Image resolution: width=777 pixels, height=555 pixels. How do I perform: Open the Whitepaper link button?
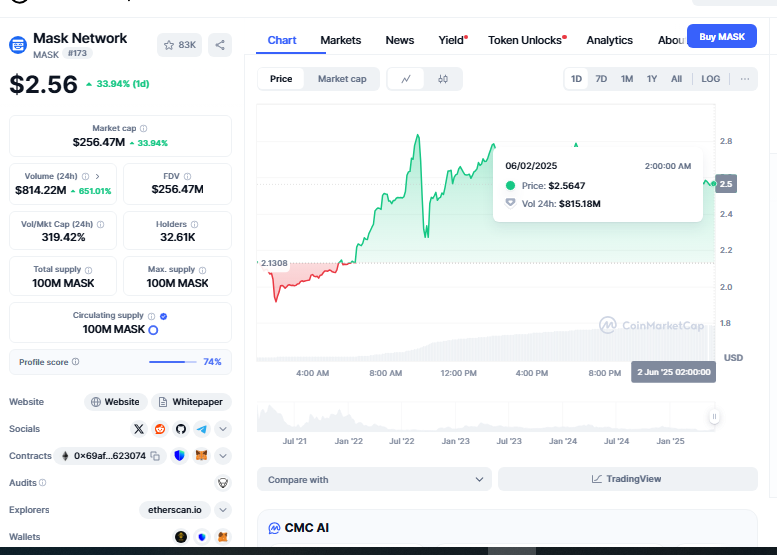(191, 402)
